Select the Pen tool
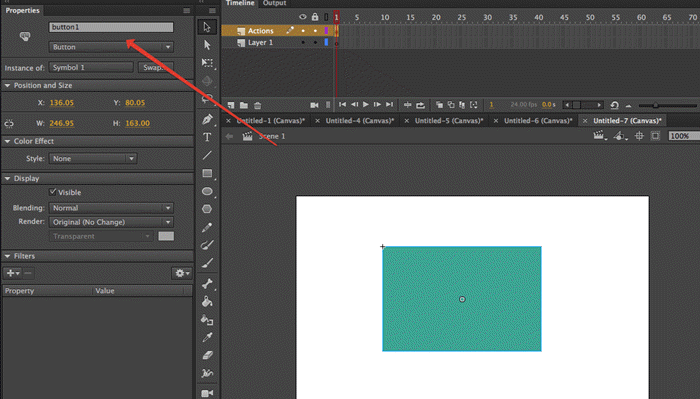Viewport: 700px width, 399px height. click(x=207, y=119)
